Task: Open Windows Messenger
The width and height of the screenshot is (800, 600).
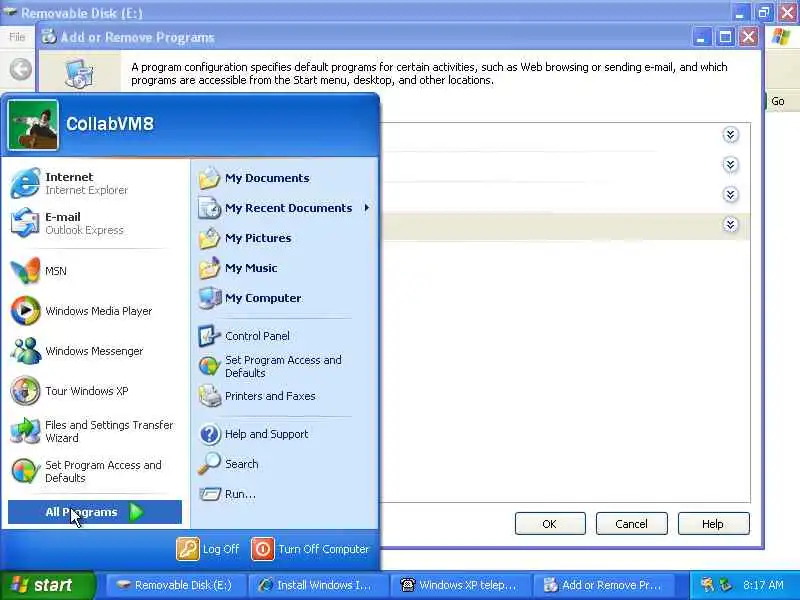Action: (95, 351)
